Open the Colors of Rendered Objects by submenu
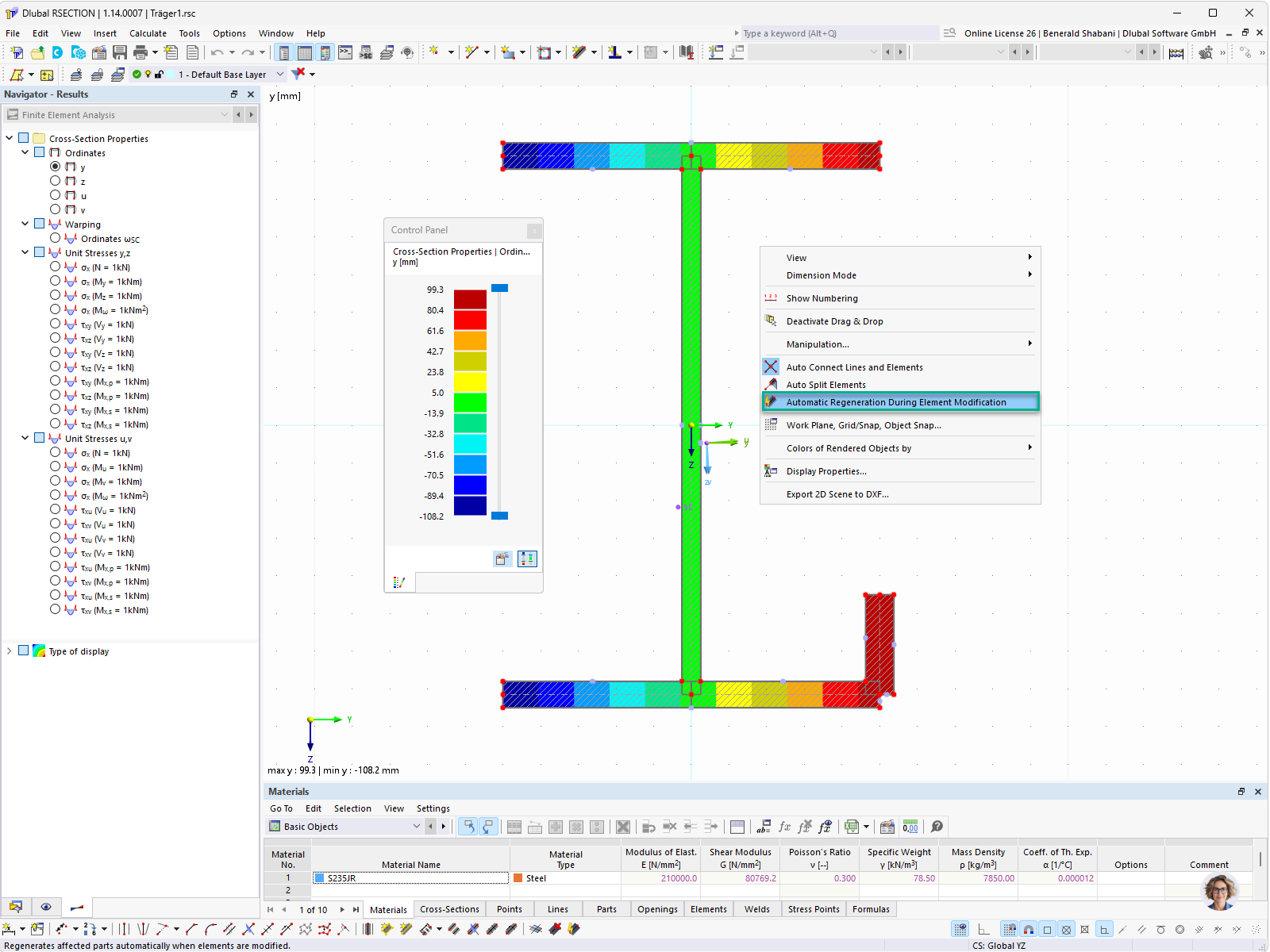This screenshot has height=952, width=1270. click(900, 448)
